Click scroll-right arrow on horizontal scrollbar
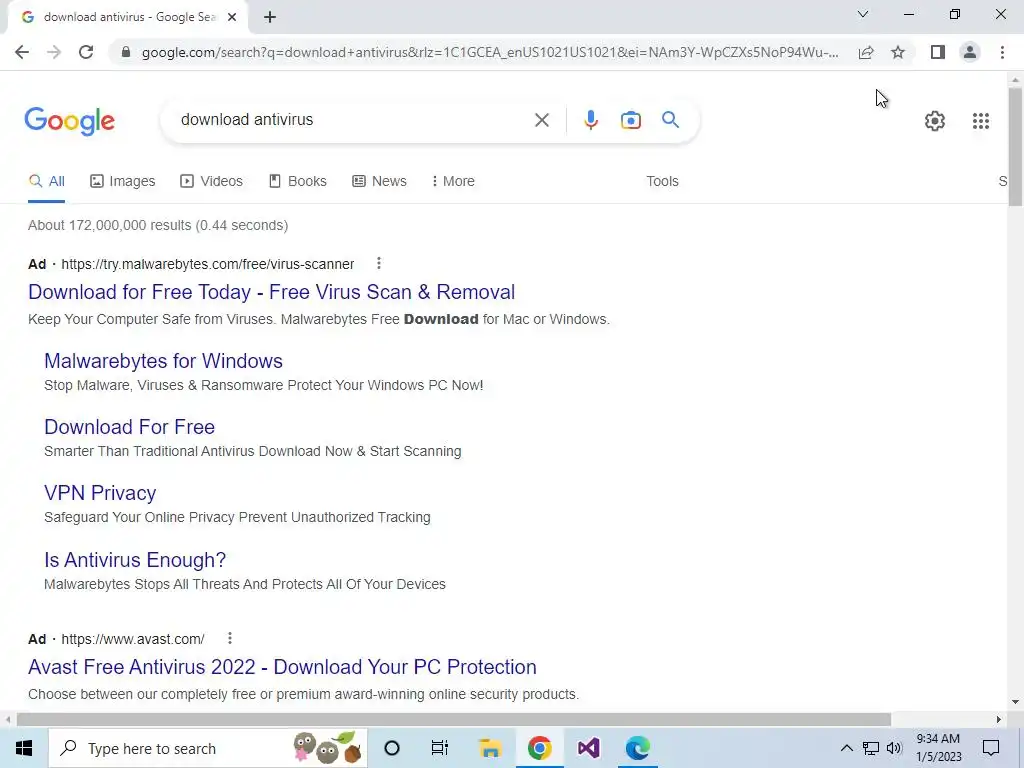1024x768 pixels. click(x=998, y=719)
